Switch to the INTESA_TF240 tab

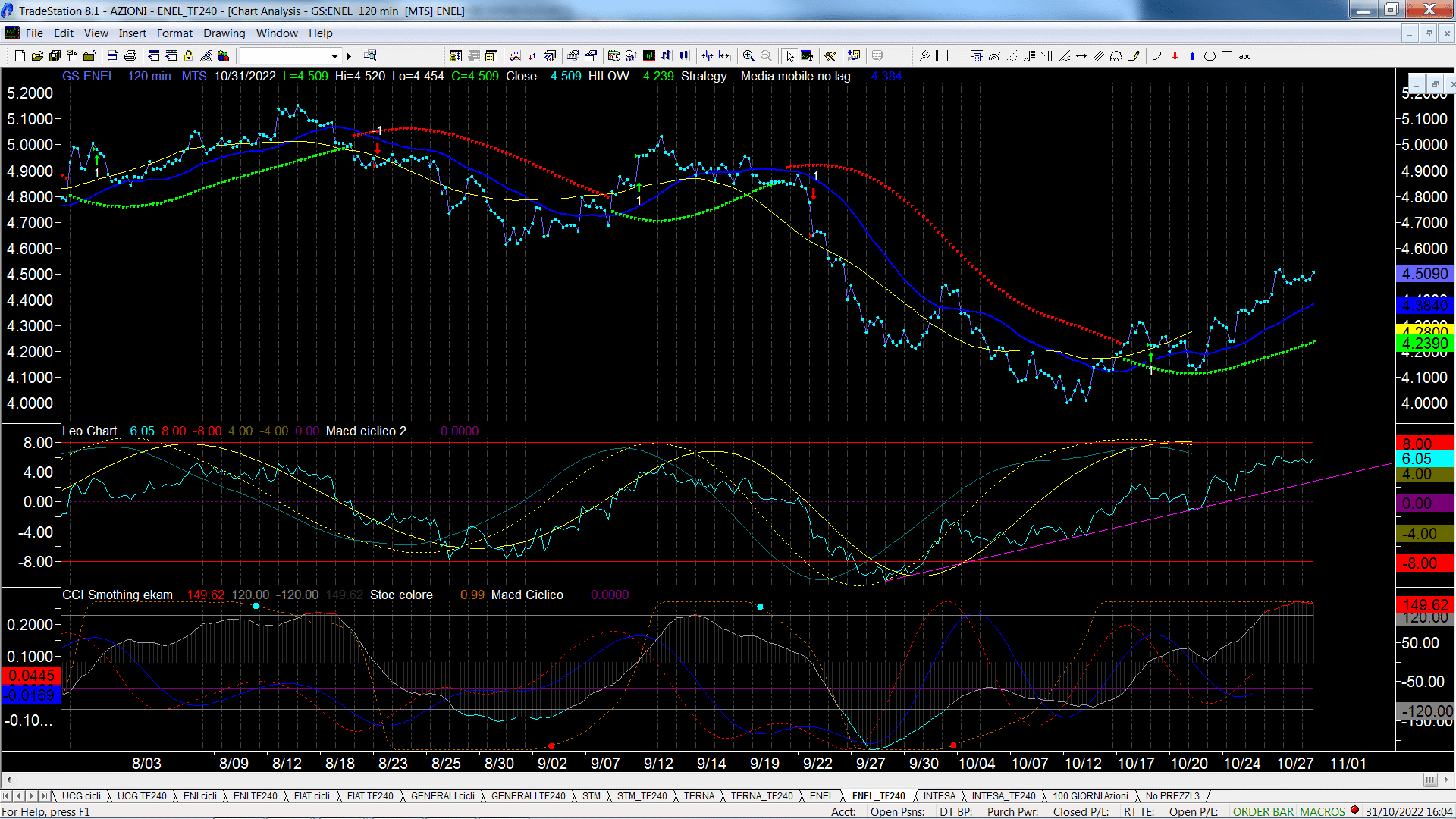(1004, 795)
